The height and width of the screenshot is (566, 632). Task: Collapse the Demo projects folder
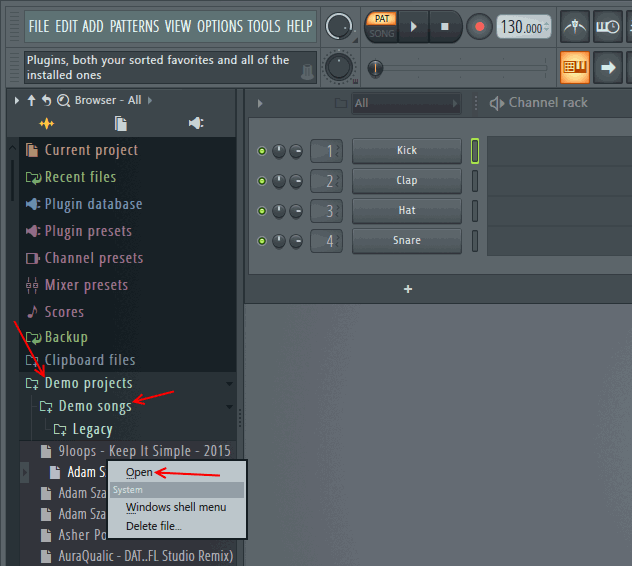click(88, 383)
